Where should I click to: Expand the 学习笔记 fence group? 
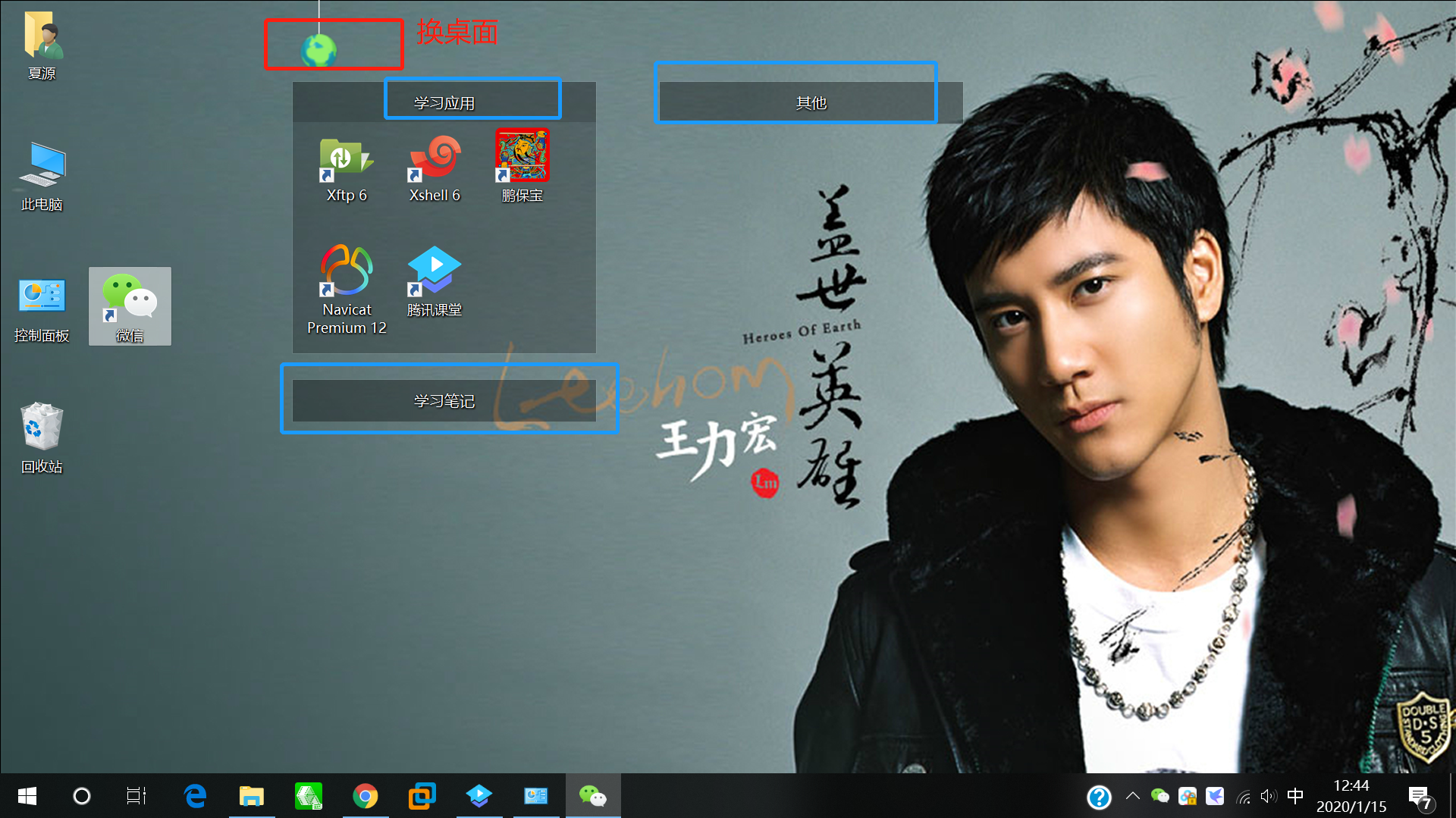(x=444, y=400)
